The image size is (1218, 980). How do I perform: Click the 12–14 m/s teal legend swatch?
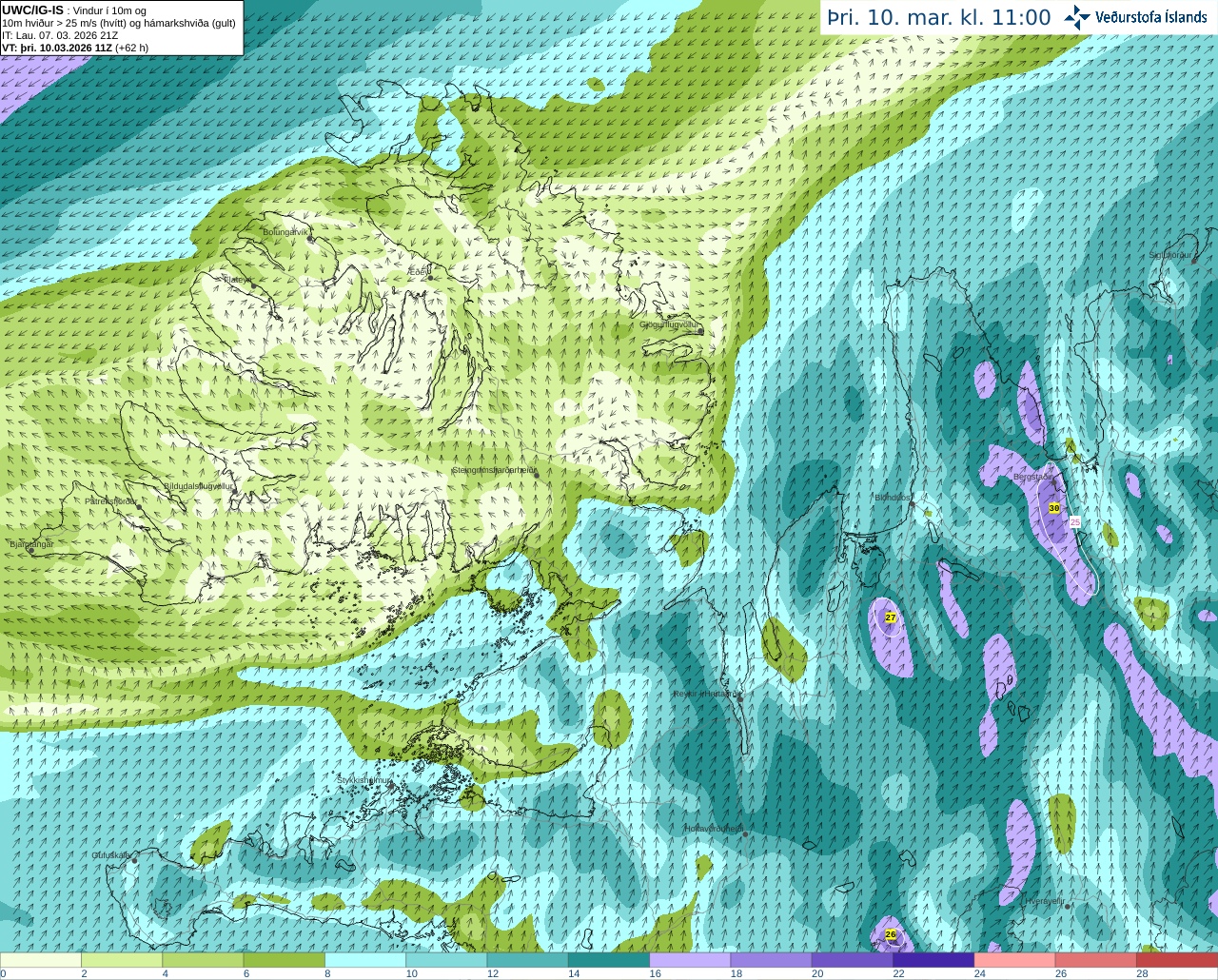[x=528, y=960]
